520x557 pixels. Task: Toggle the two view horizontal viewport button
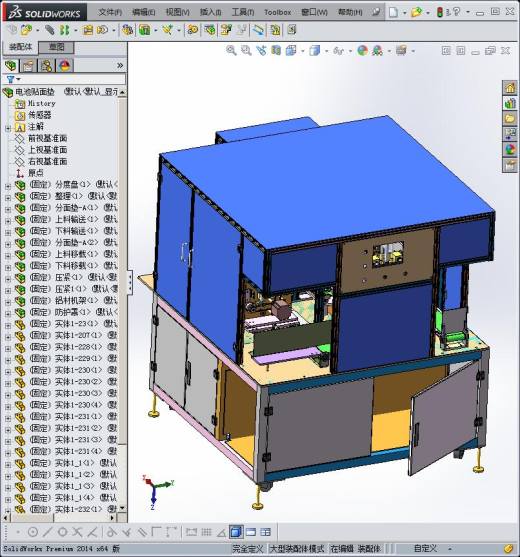251,532
